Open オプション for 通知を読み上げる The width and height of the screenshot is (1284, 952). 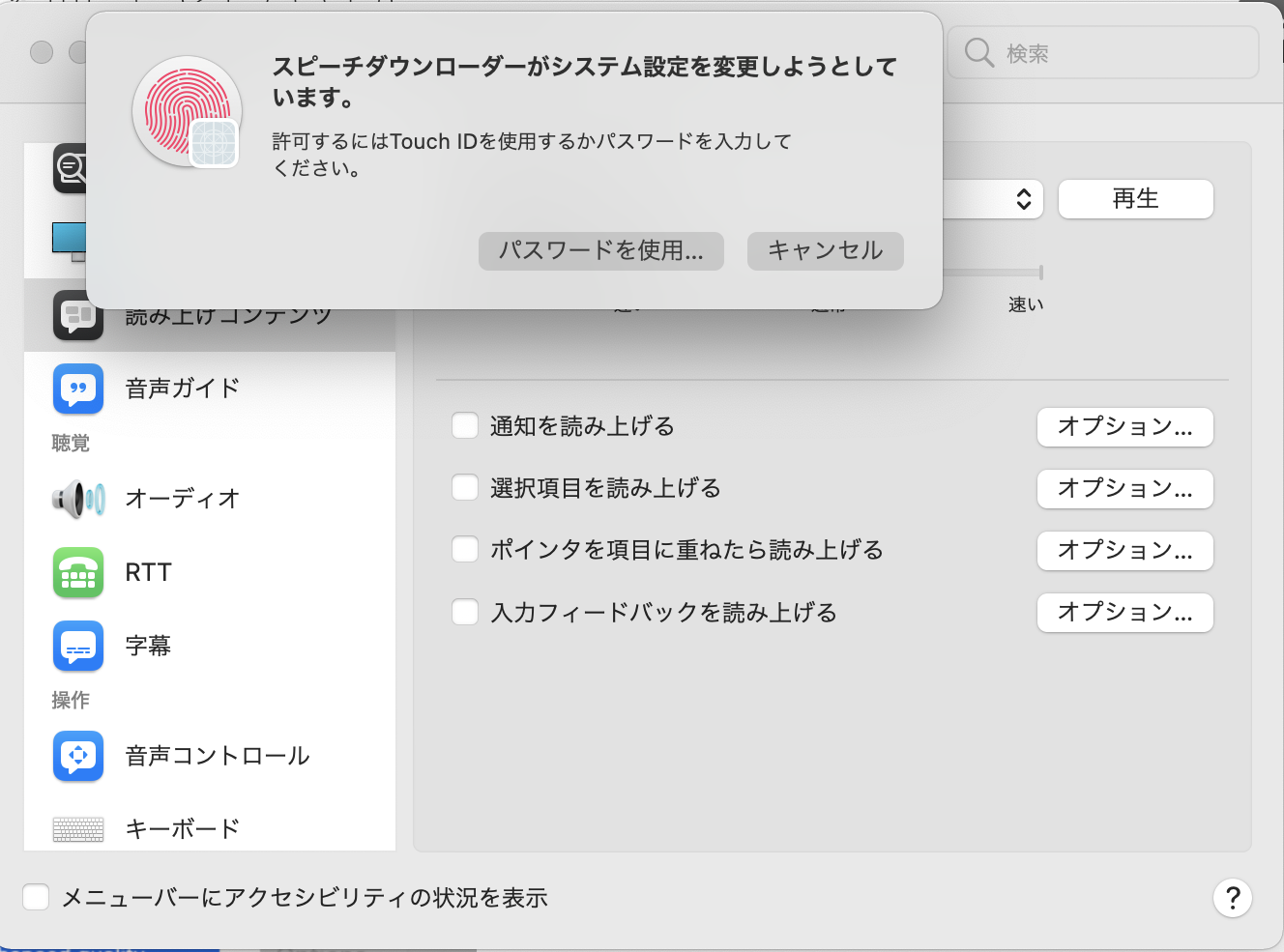1124,427
